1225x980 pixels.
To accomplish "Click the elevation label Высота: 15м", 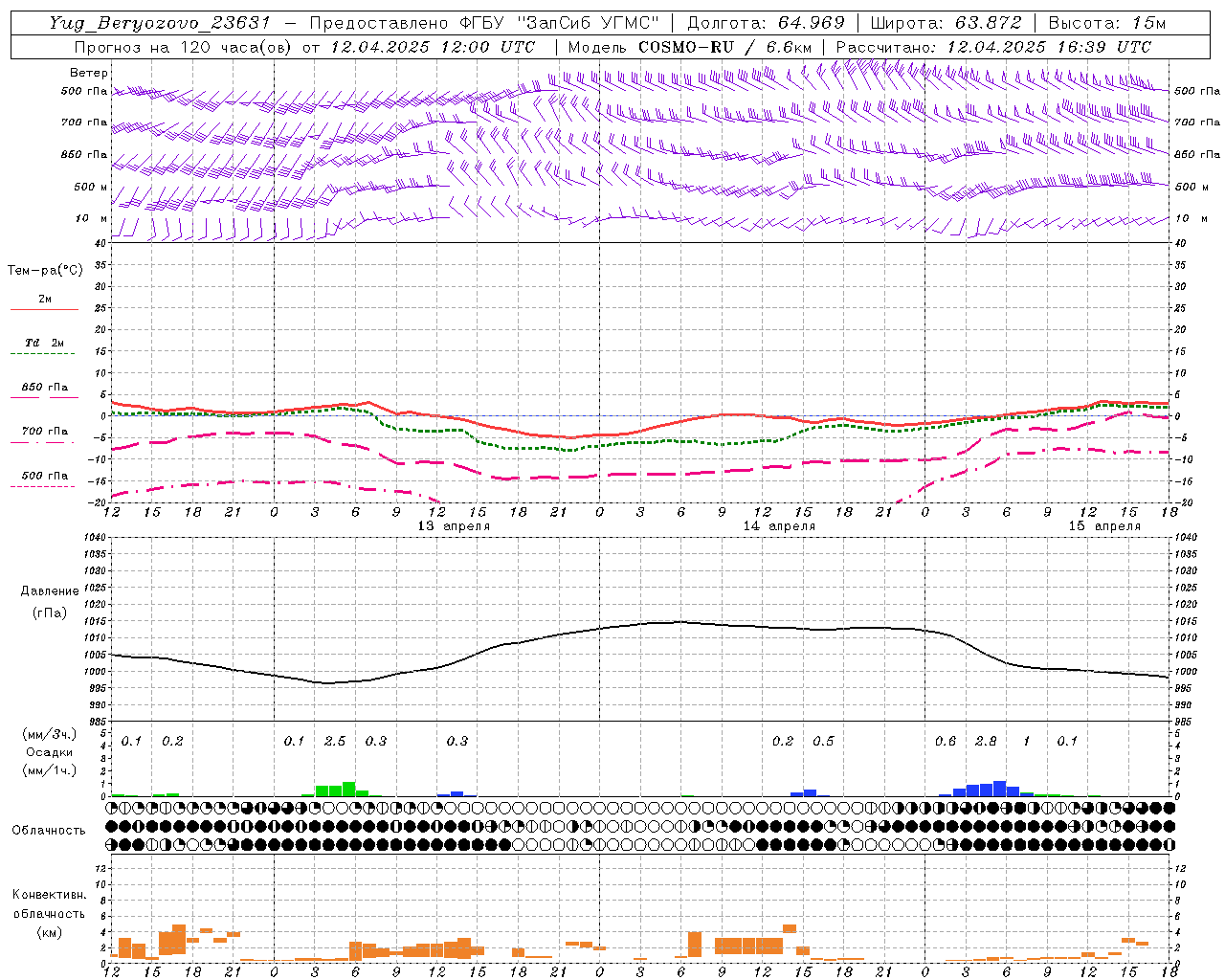I will click(1107, 23).
